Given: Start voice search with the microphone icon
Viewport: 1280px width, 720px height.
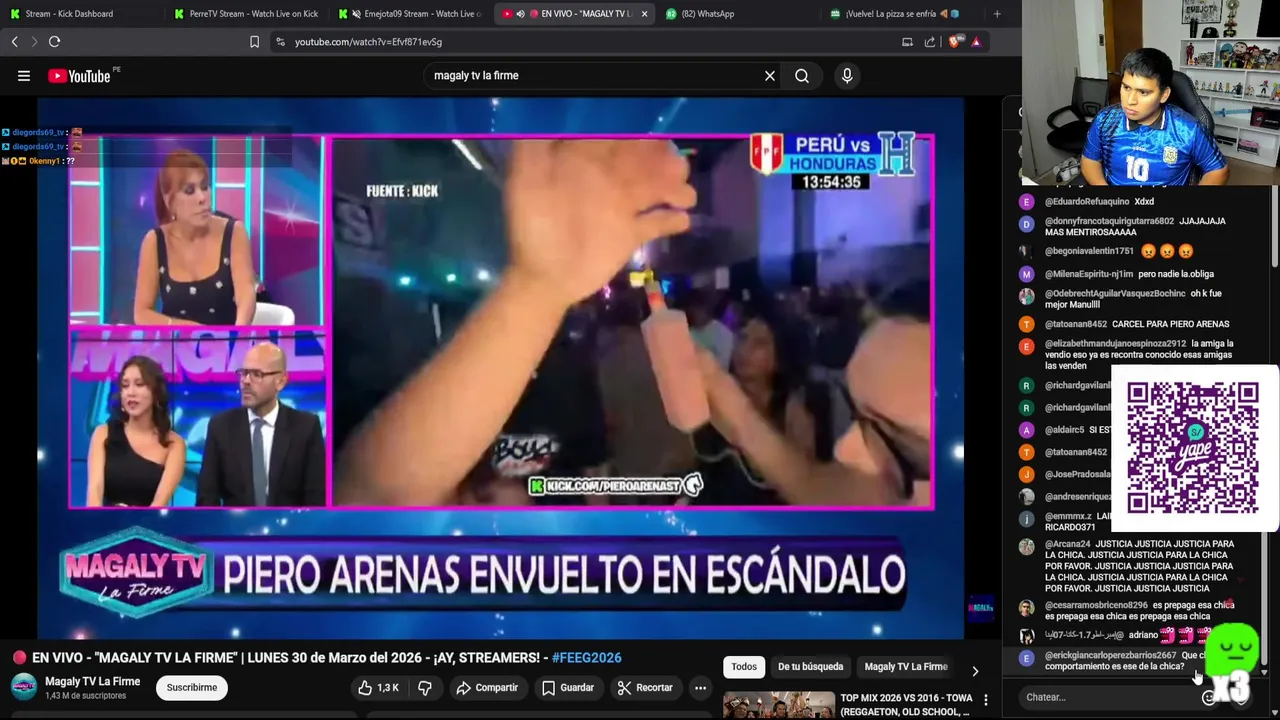Looking at the screenshot, I should 847,76.
